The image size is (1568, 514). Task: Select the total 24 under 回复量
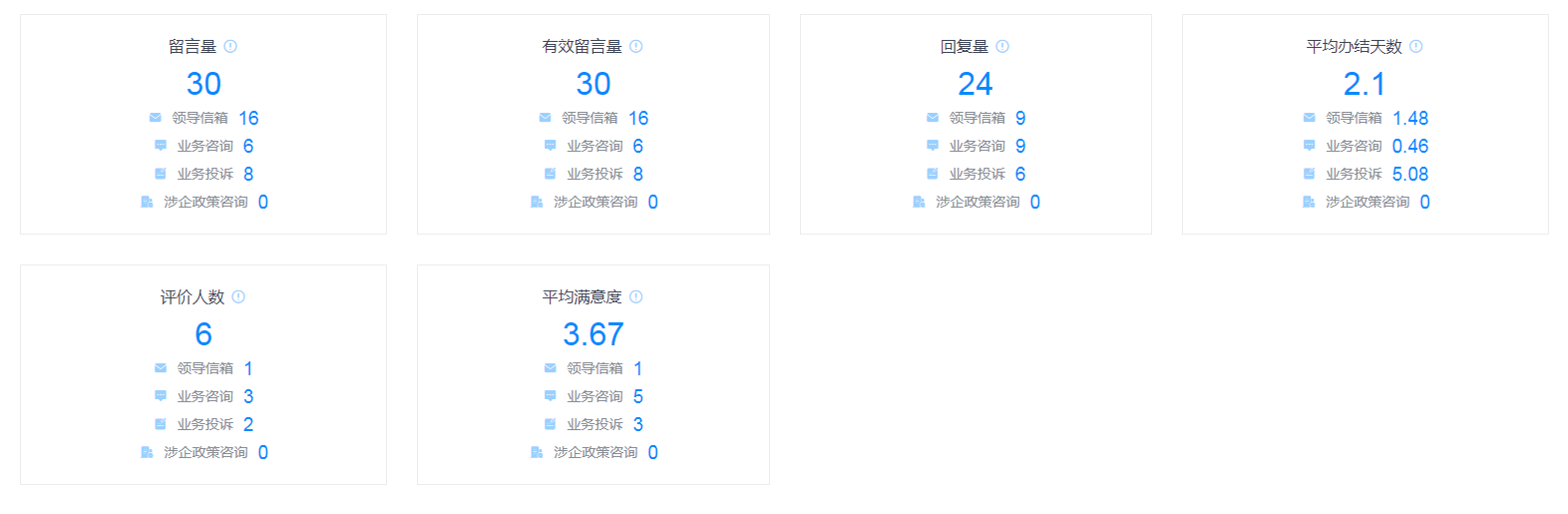pos(975,84)
